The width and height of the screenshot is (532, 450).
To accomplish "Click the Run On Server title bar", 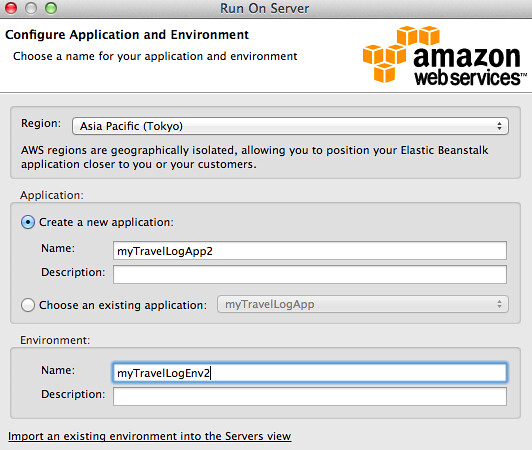I will pyautogui.click(x=265, y=8).
